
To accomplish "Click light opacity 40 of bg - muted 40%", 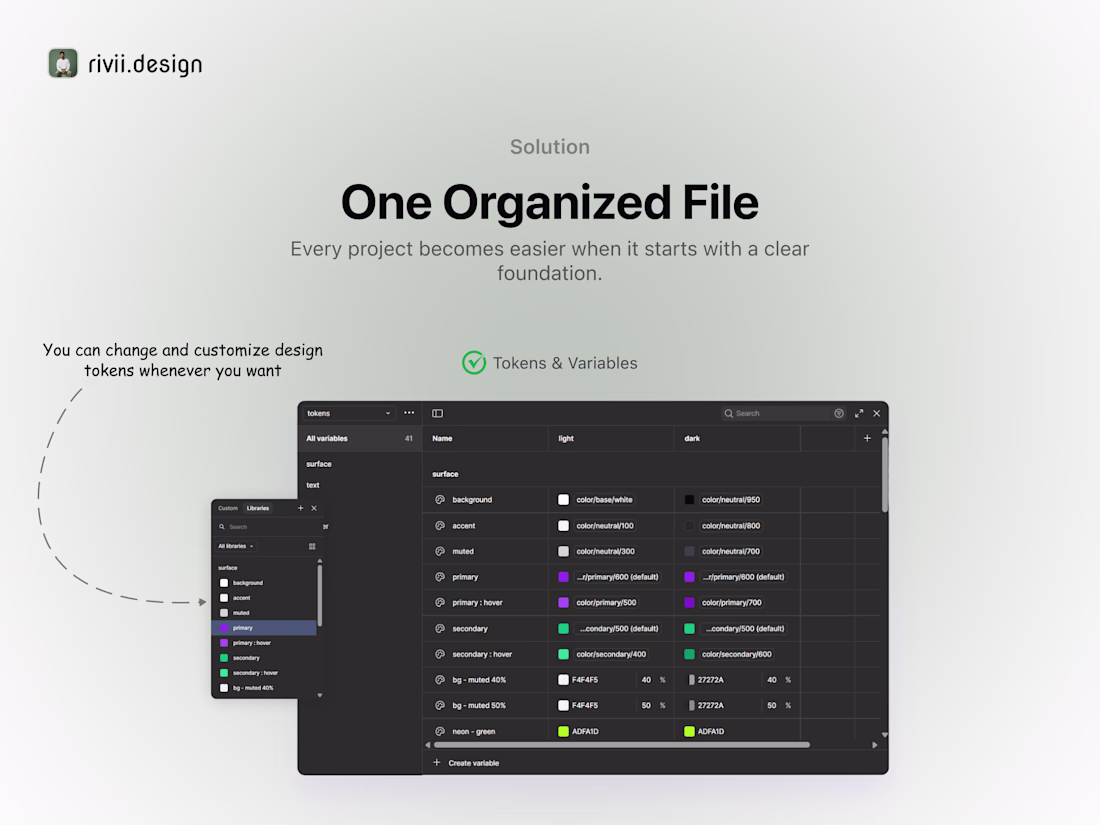I will [x=646, y=680].
